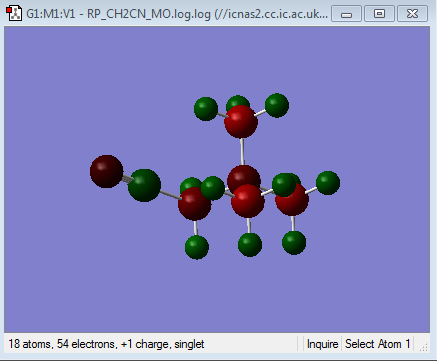
Task: Select the top-left green atom
Action: click(x=206, y=109)
